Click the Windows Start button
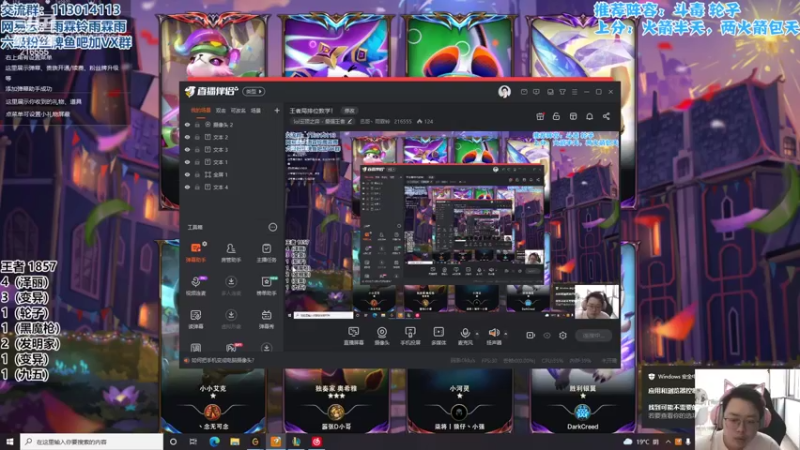The image size is (800, 450). coord(9,441)
